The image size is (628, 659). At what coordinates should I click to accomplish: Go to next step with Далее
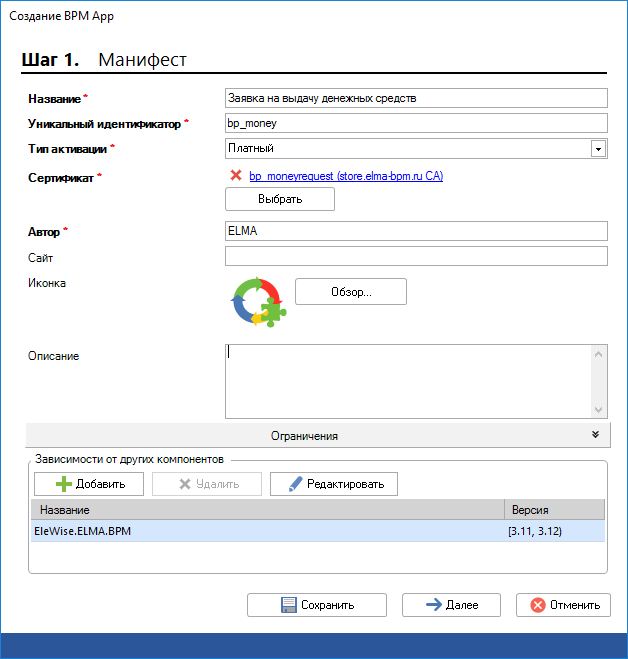451,605
